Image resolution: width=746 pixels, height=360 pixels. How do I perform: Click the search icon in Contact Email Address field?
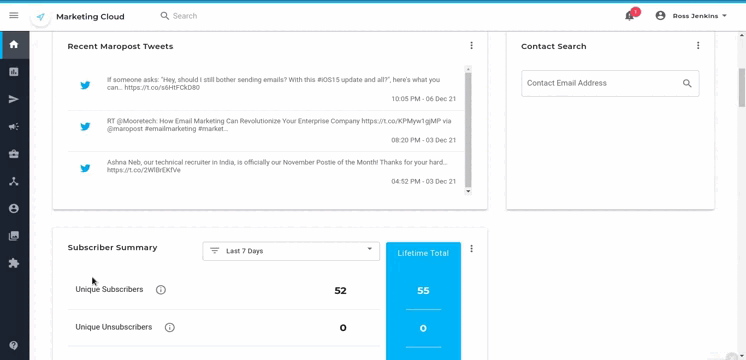click(x=687, y=83)
